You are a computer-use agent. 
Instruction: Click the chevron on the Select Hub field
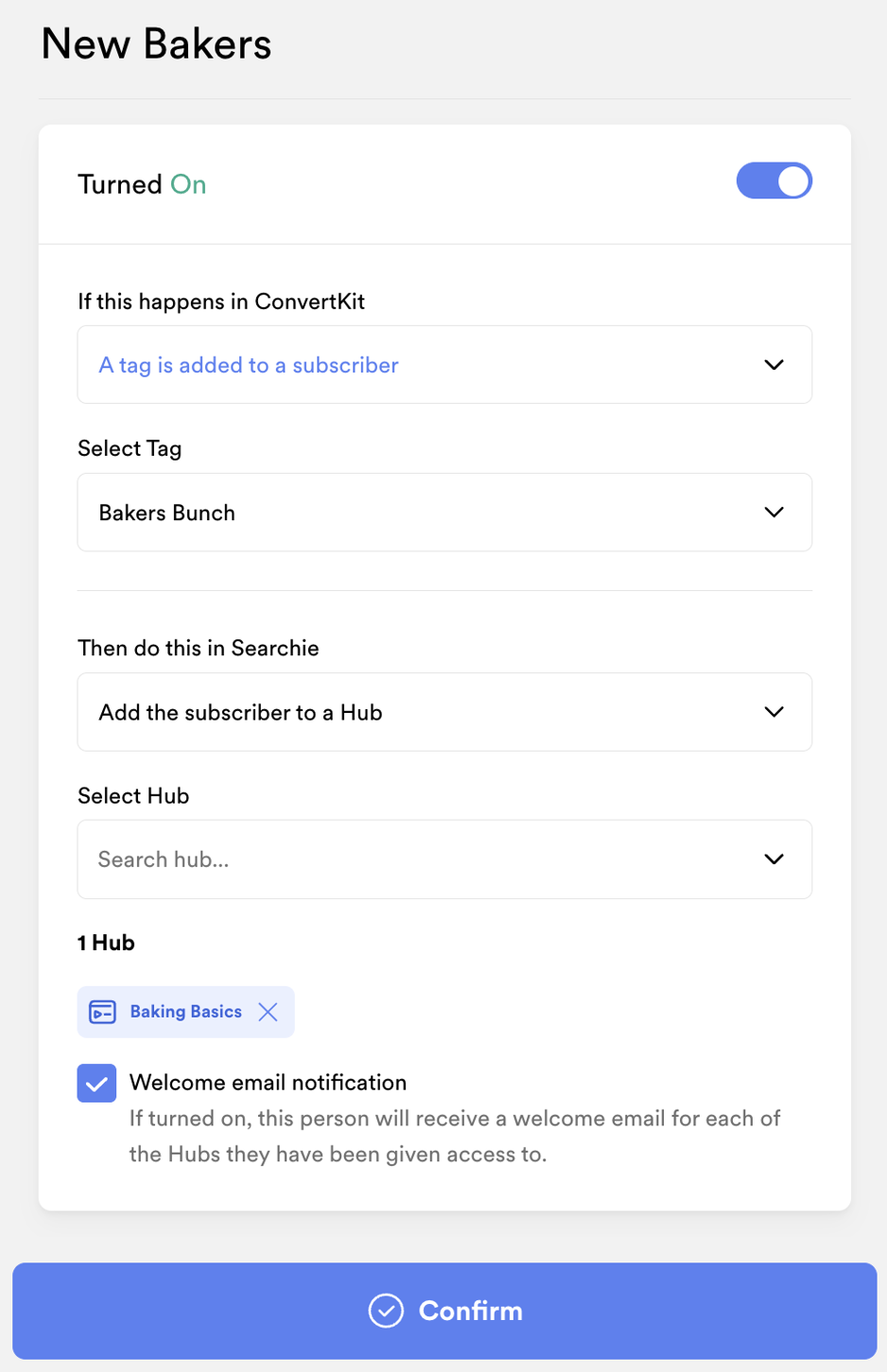tap(774, 859)
